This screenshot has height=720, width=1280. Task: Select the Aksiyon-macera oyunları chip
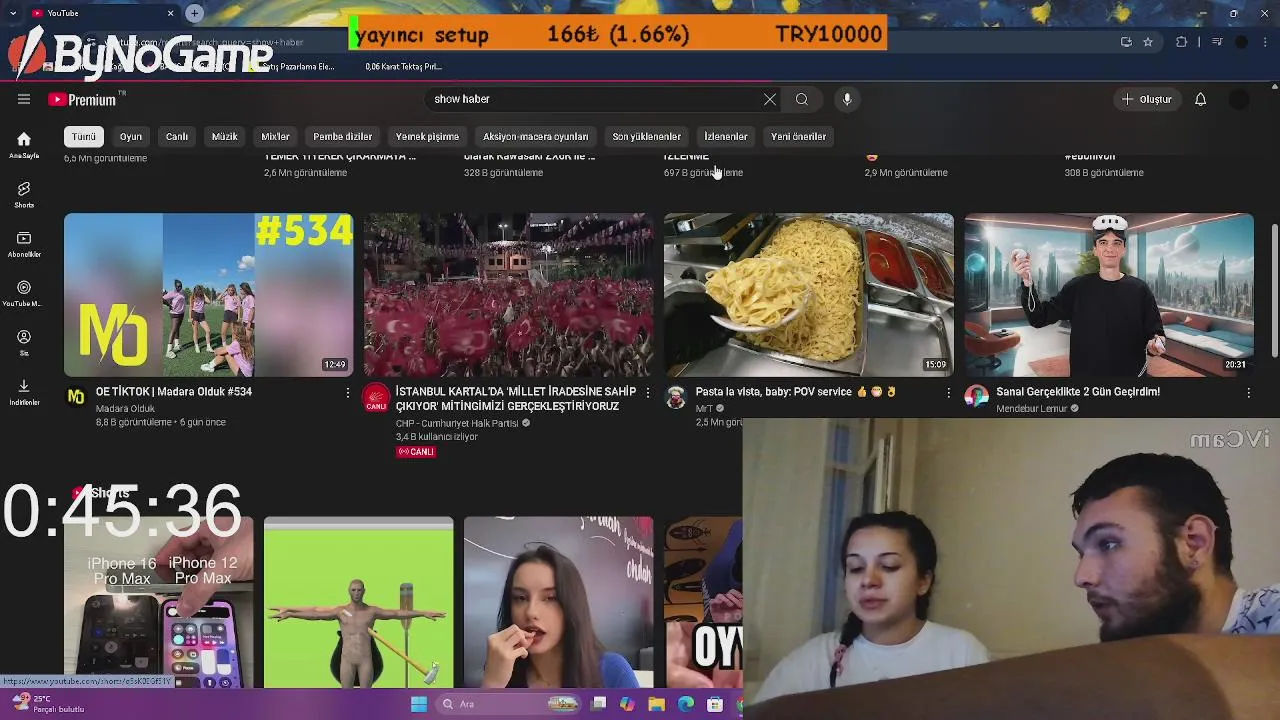(x=536, y=136)
